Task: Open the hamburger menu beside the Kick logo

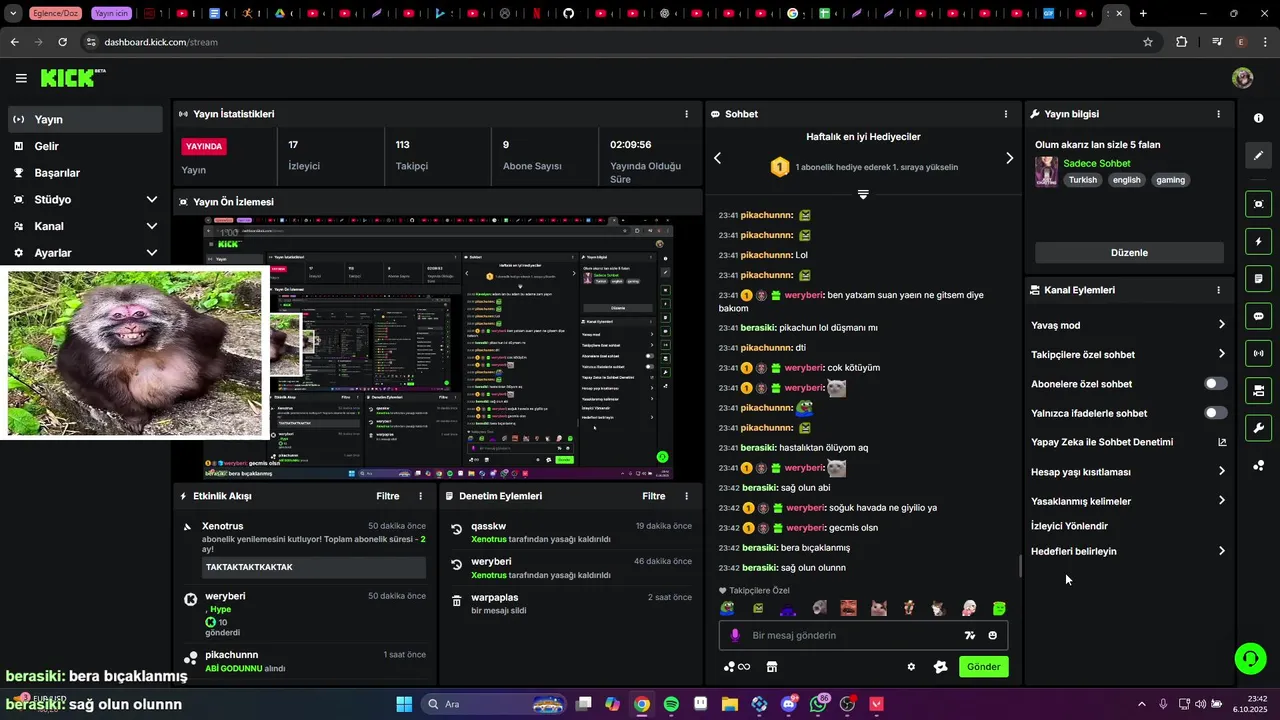Action: click(21, 78)
